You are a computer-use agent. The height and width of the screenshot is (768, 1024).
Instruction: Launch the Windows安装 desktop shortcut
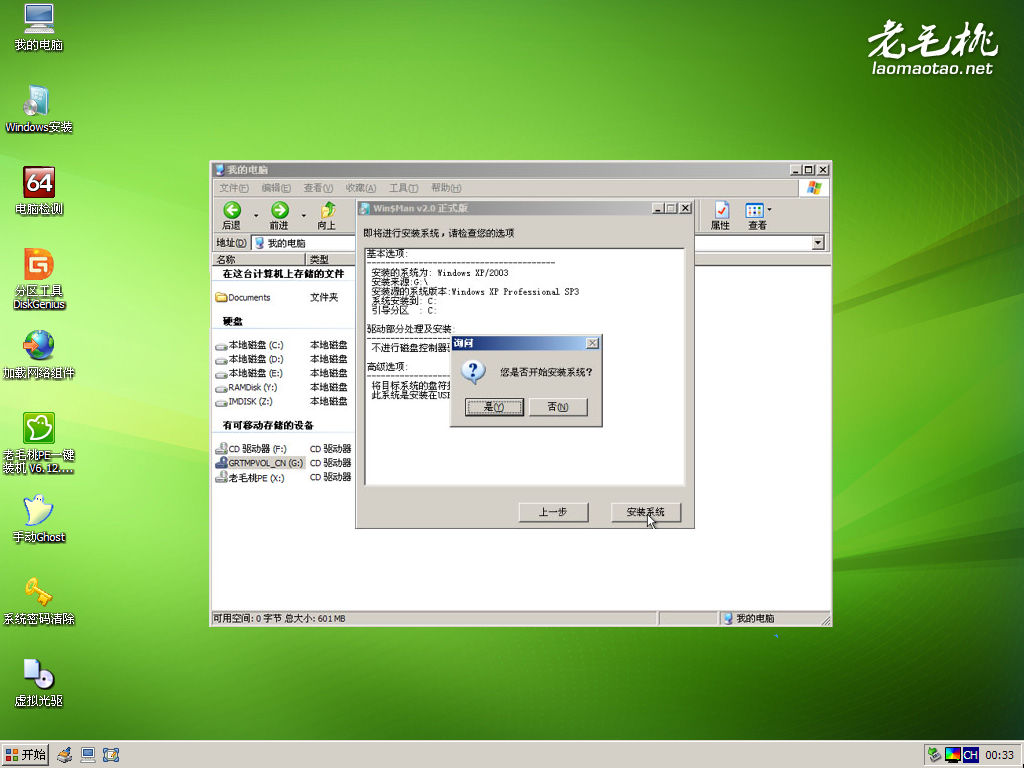[39, 109]
